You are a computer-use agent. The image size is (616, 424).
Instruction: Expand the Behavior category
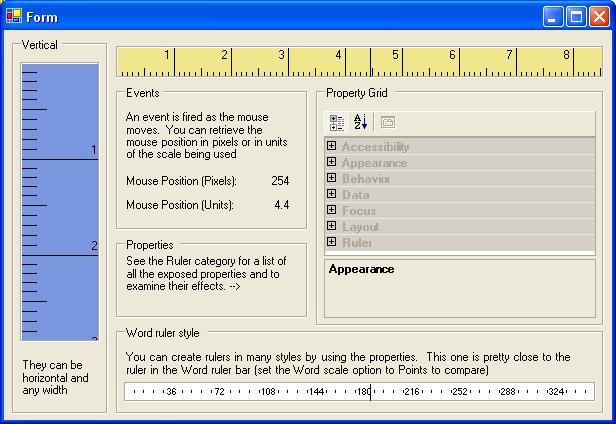point(332,178)
